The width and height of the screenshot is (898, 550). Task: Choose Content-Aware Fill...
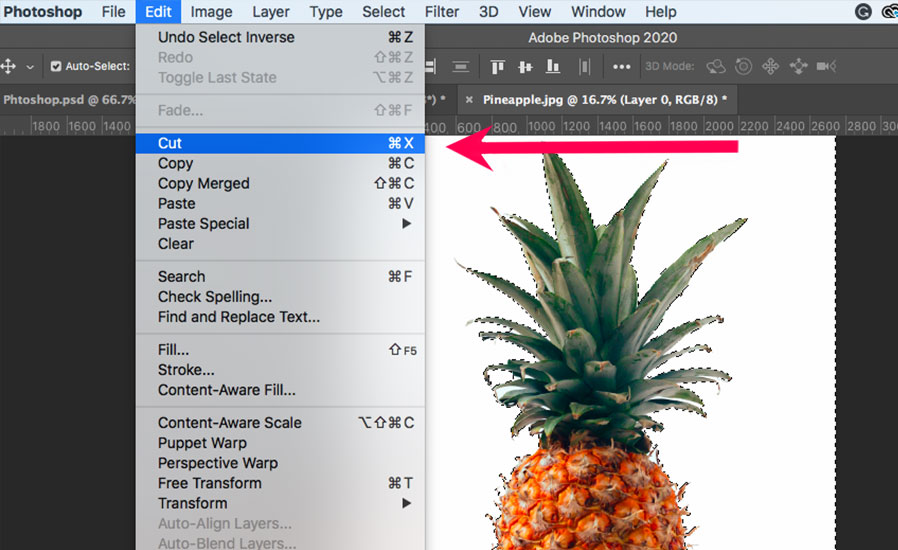click(281, 390)
